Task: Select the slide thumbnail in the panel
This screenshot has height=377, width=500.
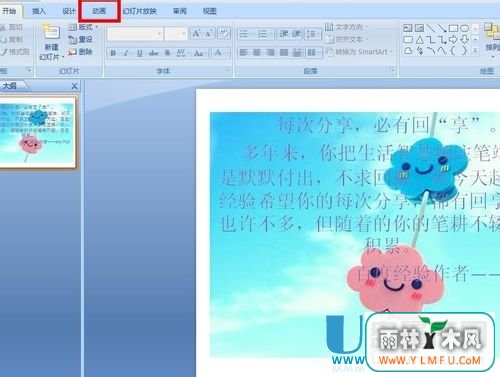Action: coord(37,132)
